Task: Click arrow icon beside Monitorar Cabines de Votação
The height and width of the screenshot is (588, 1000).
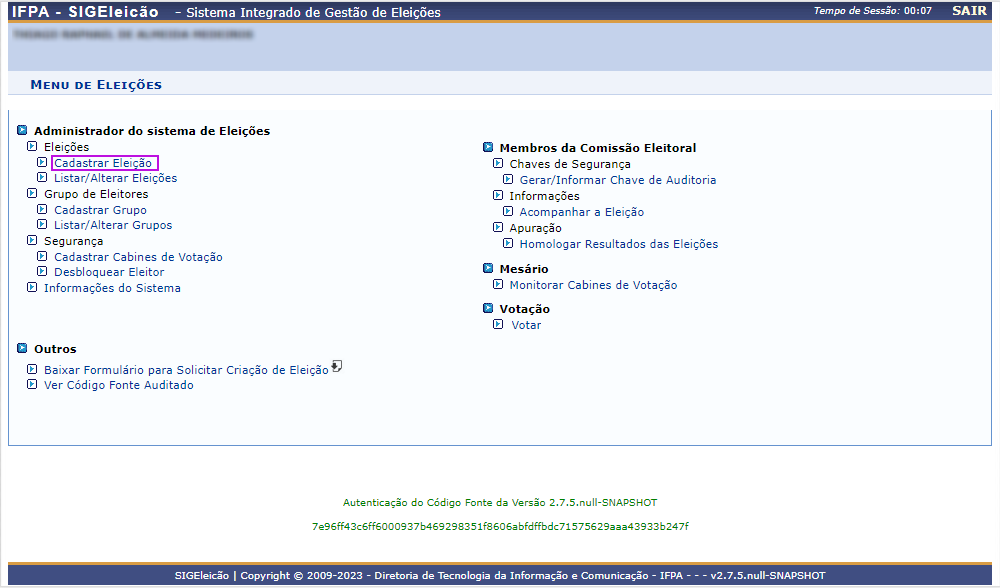Action: coord(498,284)
